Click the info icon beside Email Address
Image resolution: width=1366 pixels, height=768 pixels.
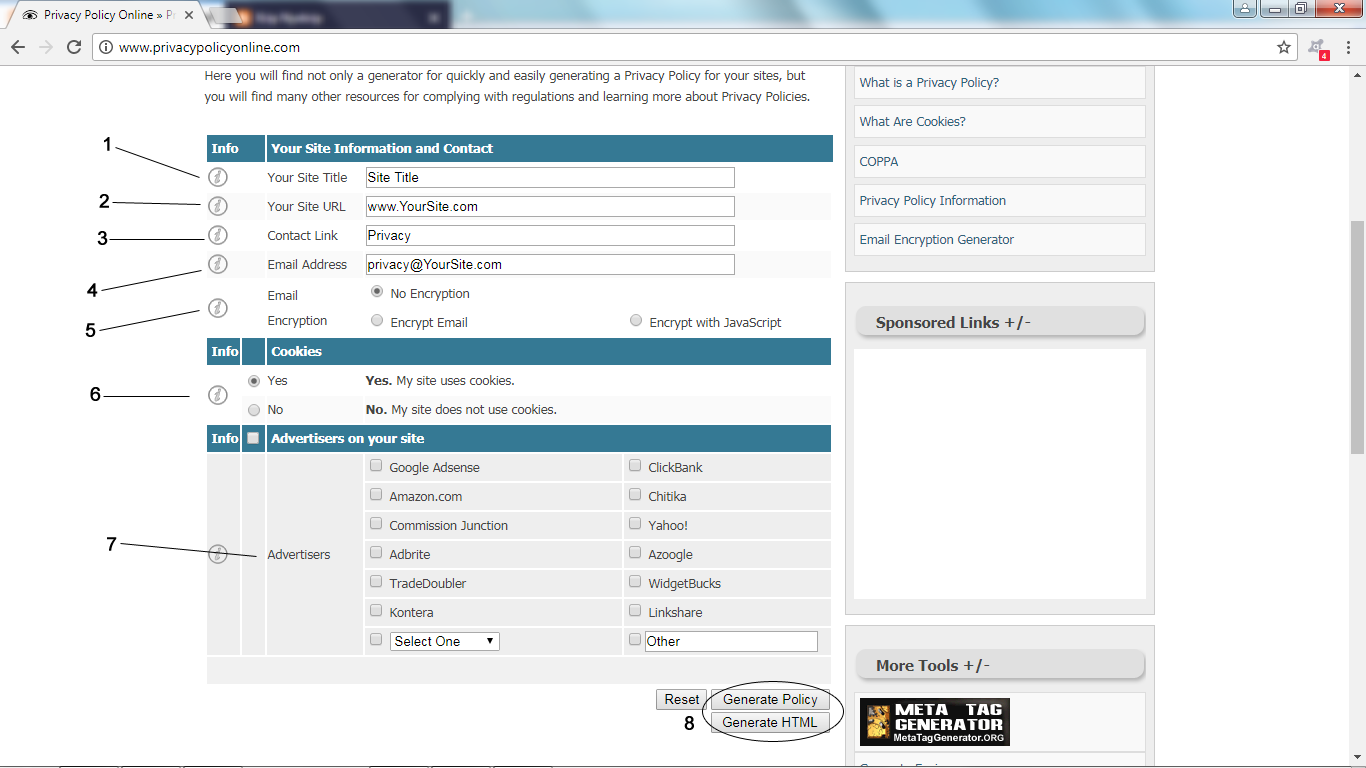pos(218,264)
